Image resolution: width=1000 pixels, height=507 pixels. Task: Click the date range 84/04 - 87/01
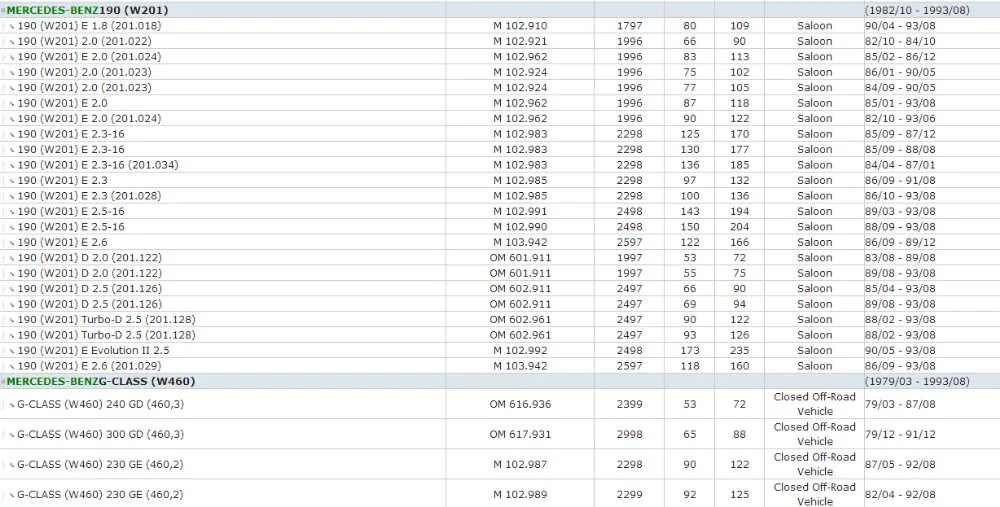[x=900, y=165]
